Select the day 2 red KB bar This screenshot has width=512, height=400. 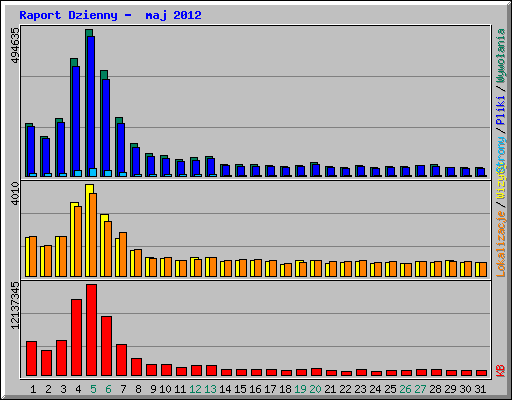click(46, 363)
